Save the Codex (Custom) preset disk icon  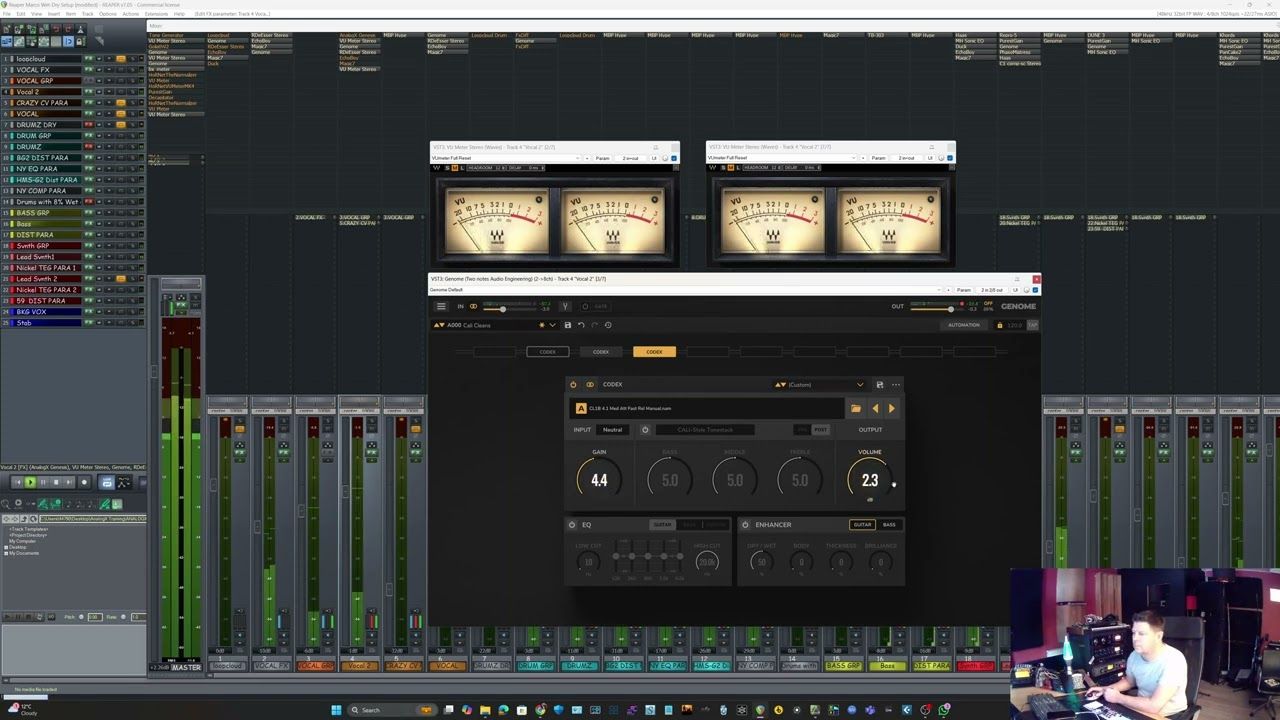pos(879,384)
